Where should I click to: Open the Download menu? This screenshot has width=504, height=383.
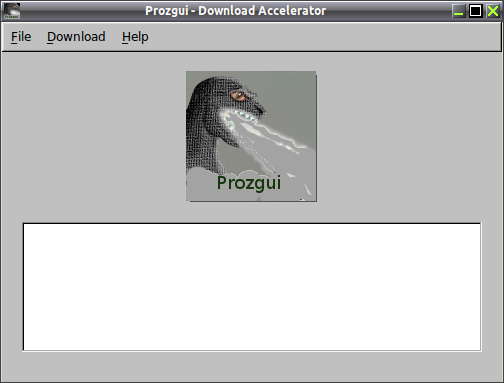[x=76, y=37]
